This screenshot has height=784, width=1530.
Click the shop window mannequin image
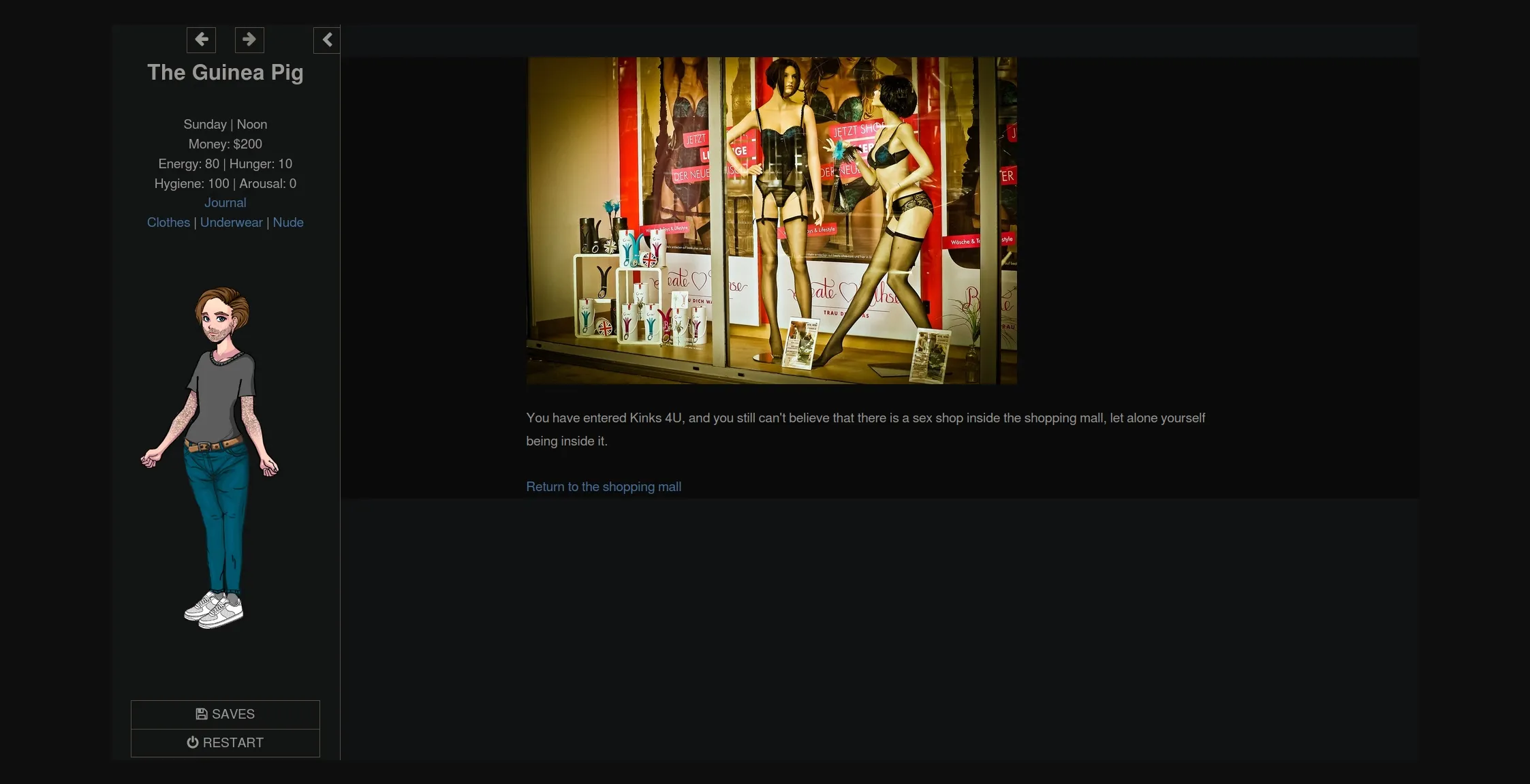[771, 220]
